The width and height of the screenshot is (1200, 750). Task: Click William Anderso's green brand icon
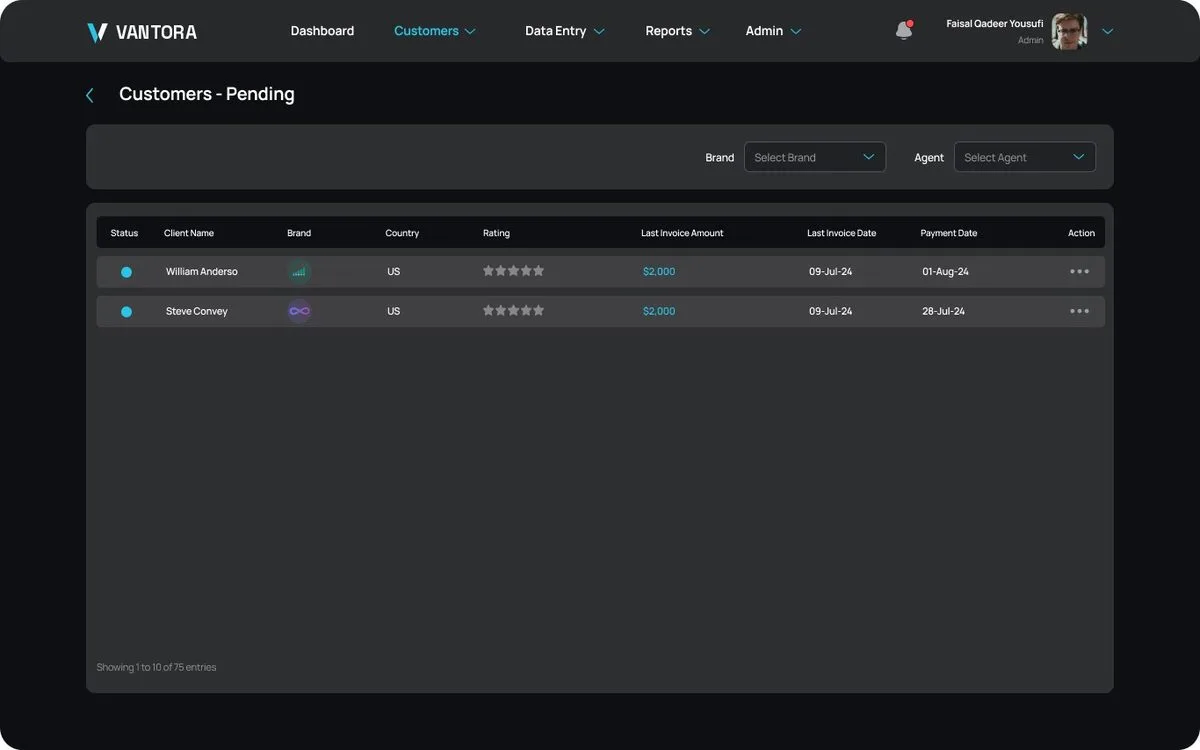299,271
